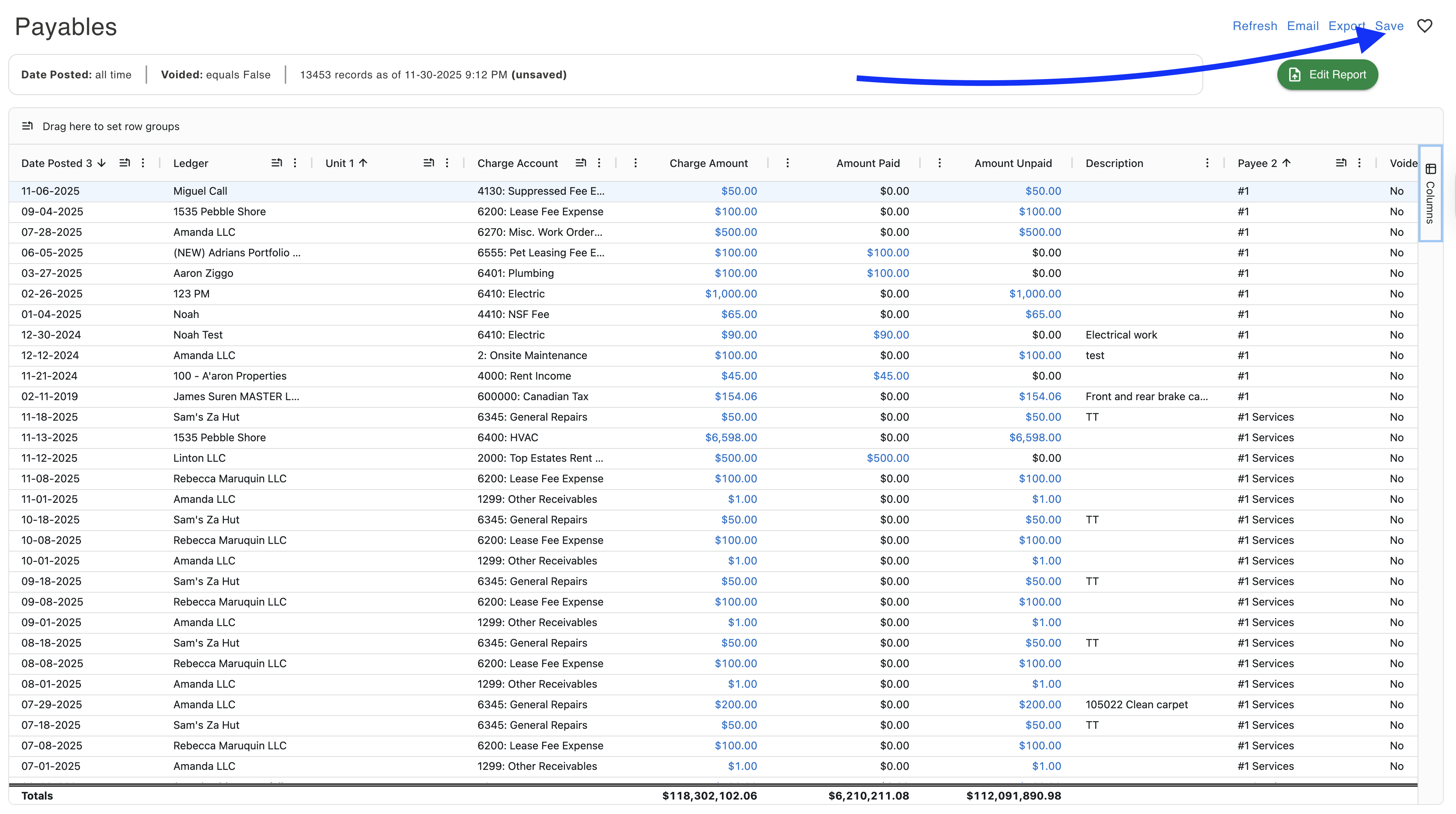
Task: Click the Edit Report button
Action: [1327, 75]
